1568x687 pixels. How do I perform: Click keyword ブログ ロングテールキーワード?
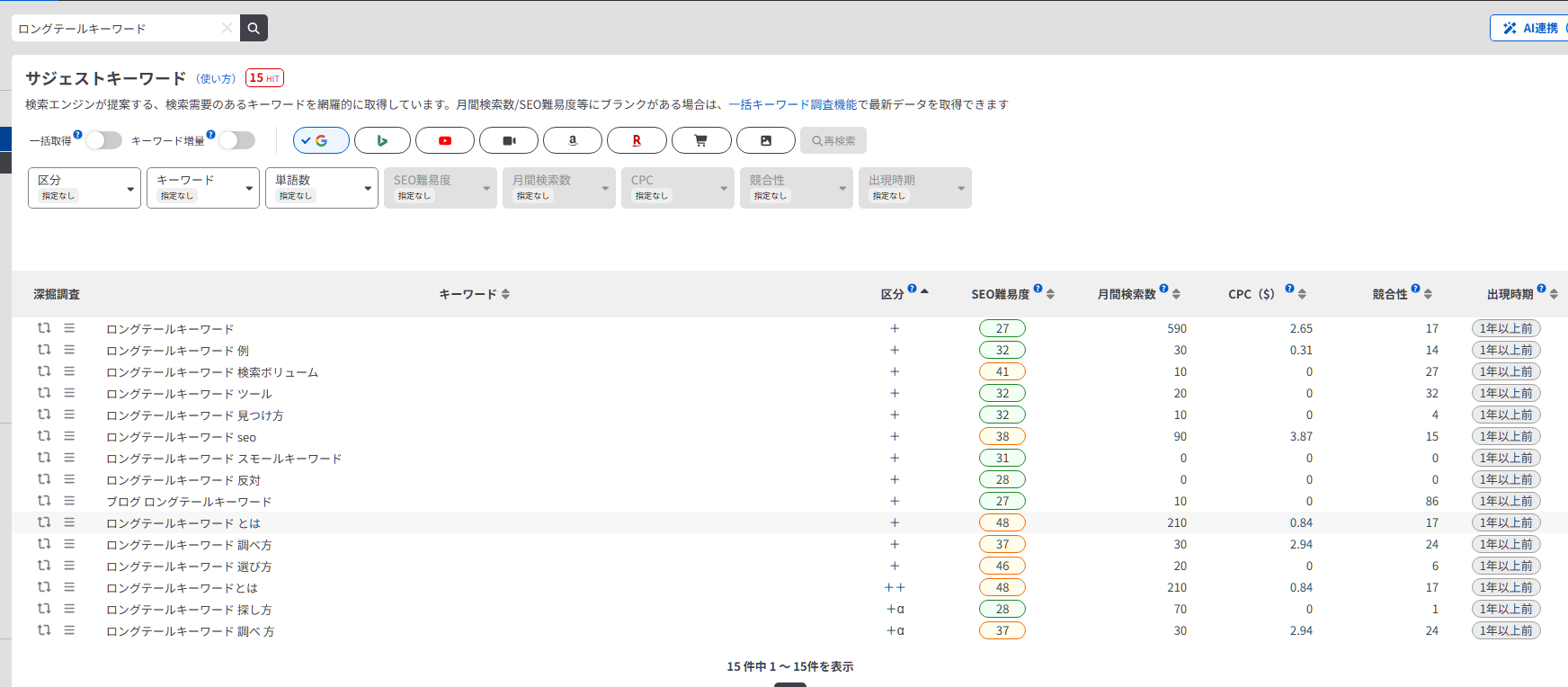coord(189,502)
